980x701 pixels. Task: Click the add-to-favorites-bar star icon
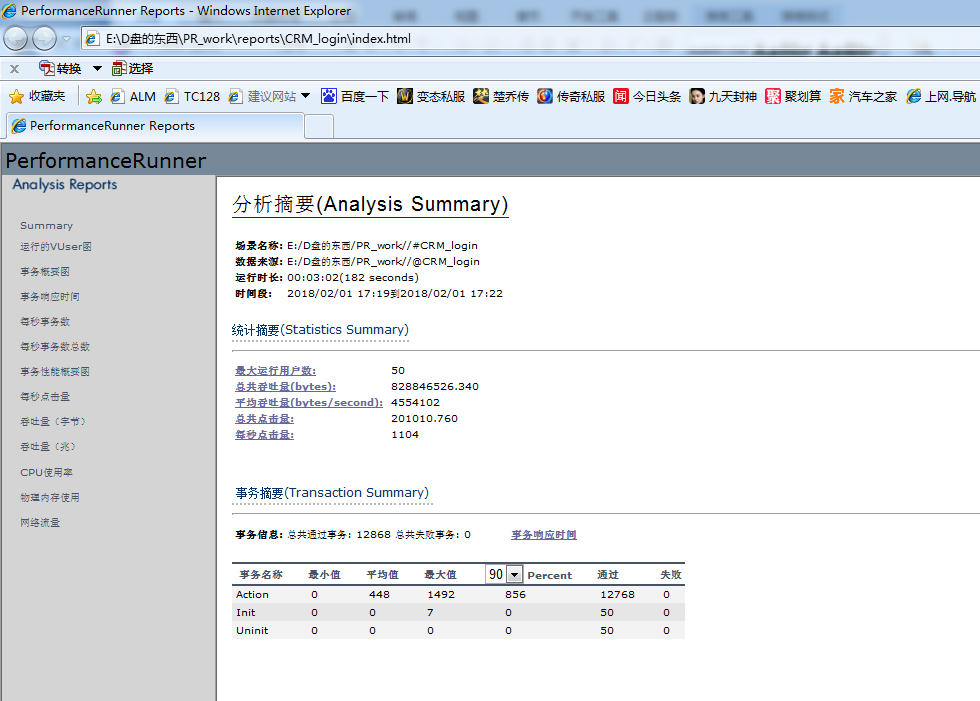coord(94,97)
